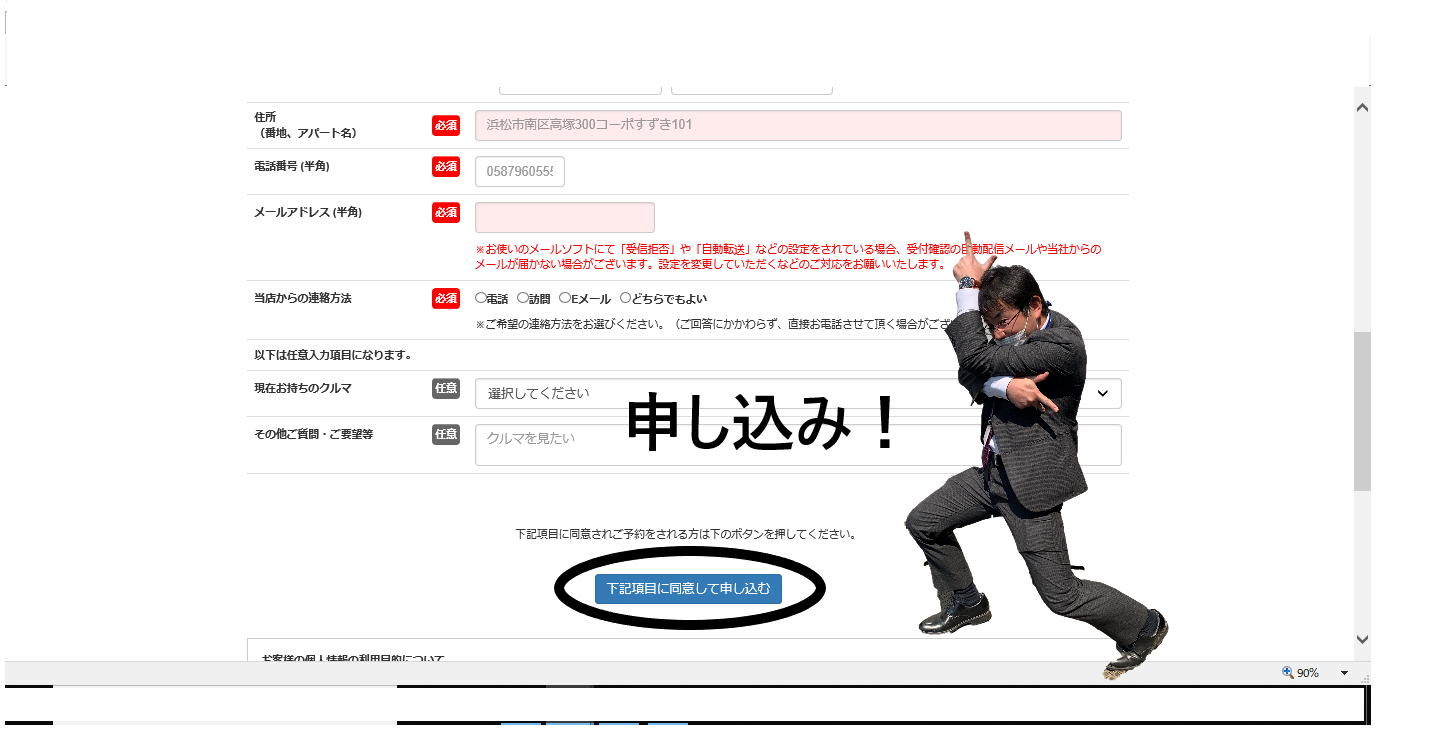
Task: Click the 任意 badge beside 現在お持ちのクルマ
Action: coord(446,388)
